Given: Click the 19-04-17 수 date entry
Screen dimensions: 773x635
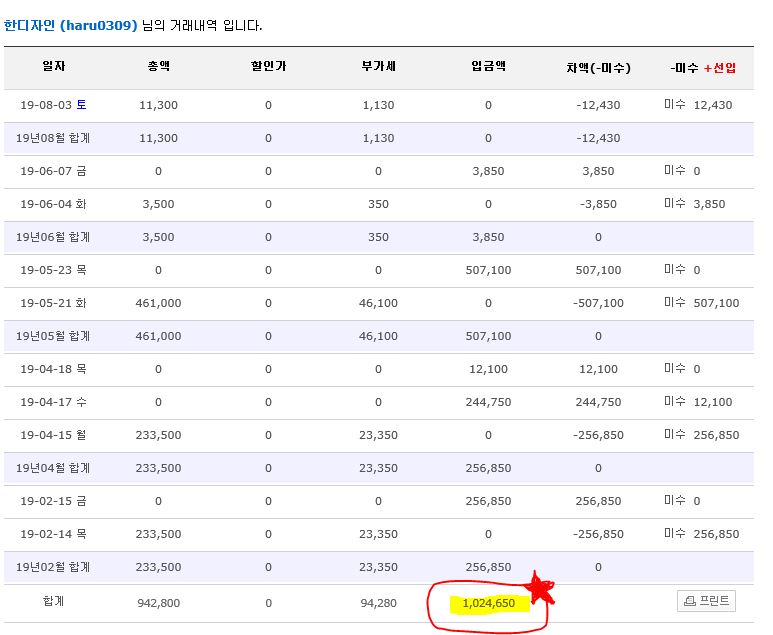Looking at the screenshot, I should click(x=54, y=402).
